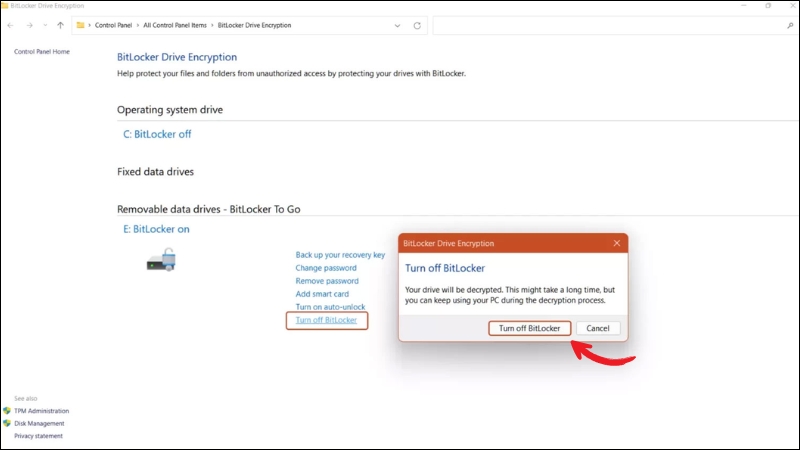Open TPM Administration link

41,411
